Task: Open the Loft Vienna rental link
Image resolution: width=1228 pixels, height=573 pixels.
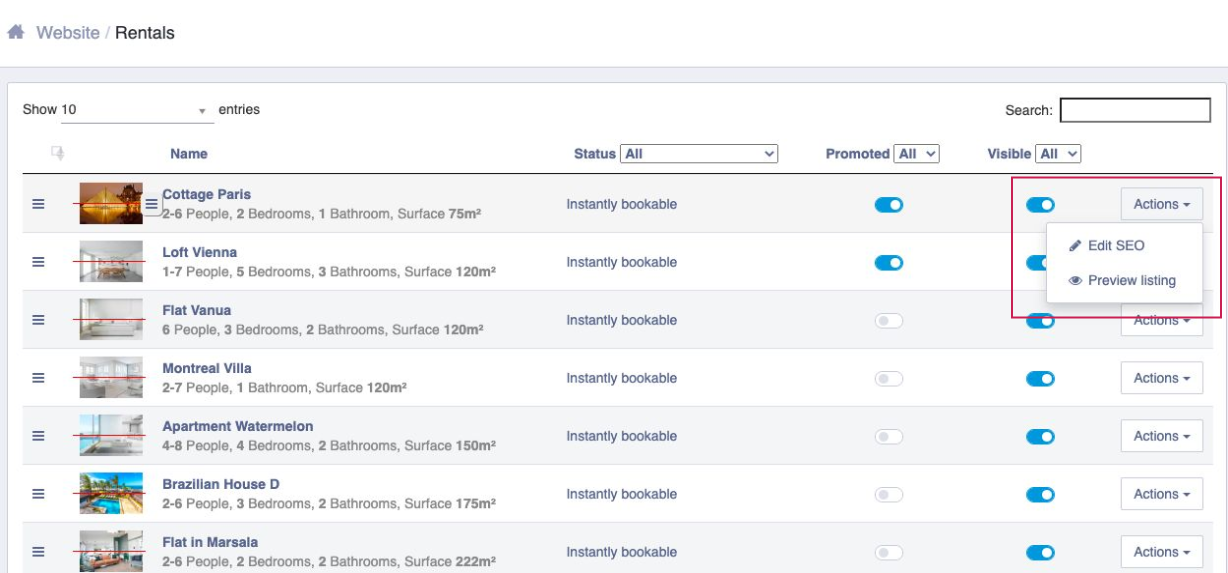Action: pyautogui.click(x=200, y=252)
